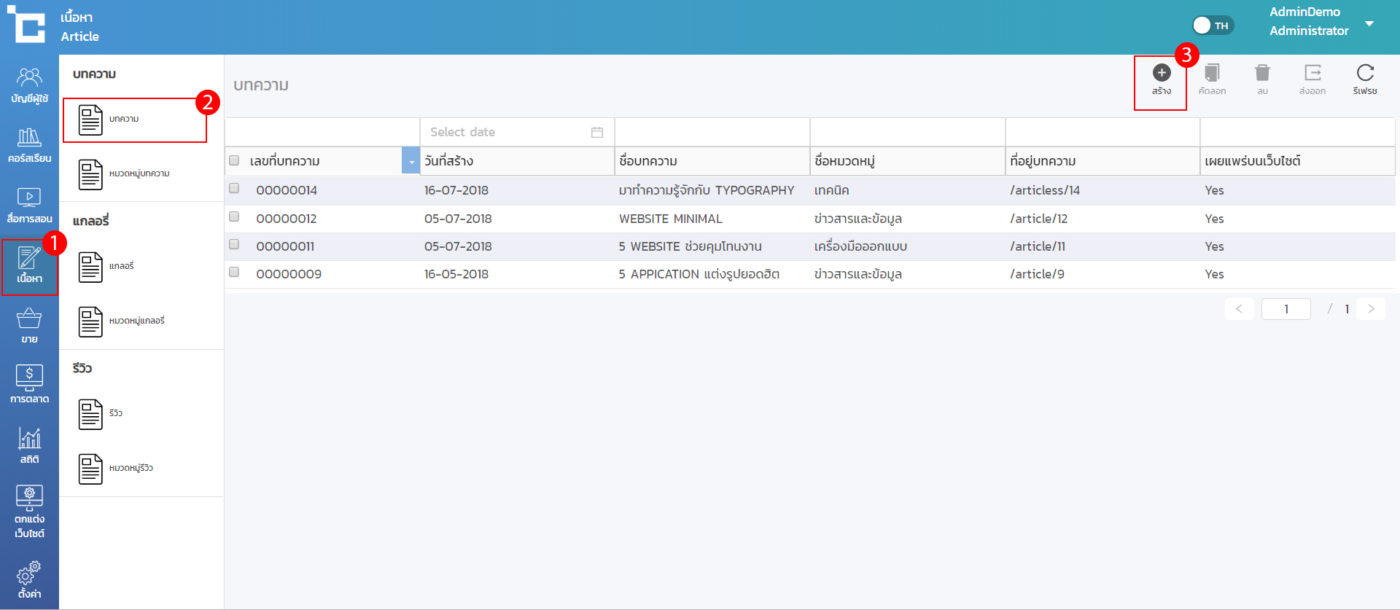Select the article category menu item
Image resolution: width=1400 pixels, height=610 pixels.
(x=135, y=173)
